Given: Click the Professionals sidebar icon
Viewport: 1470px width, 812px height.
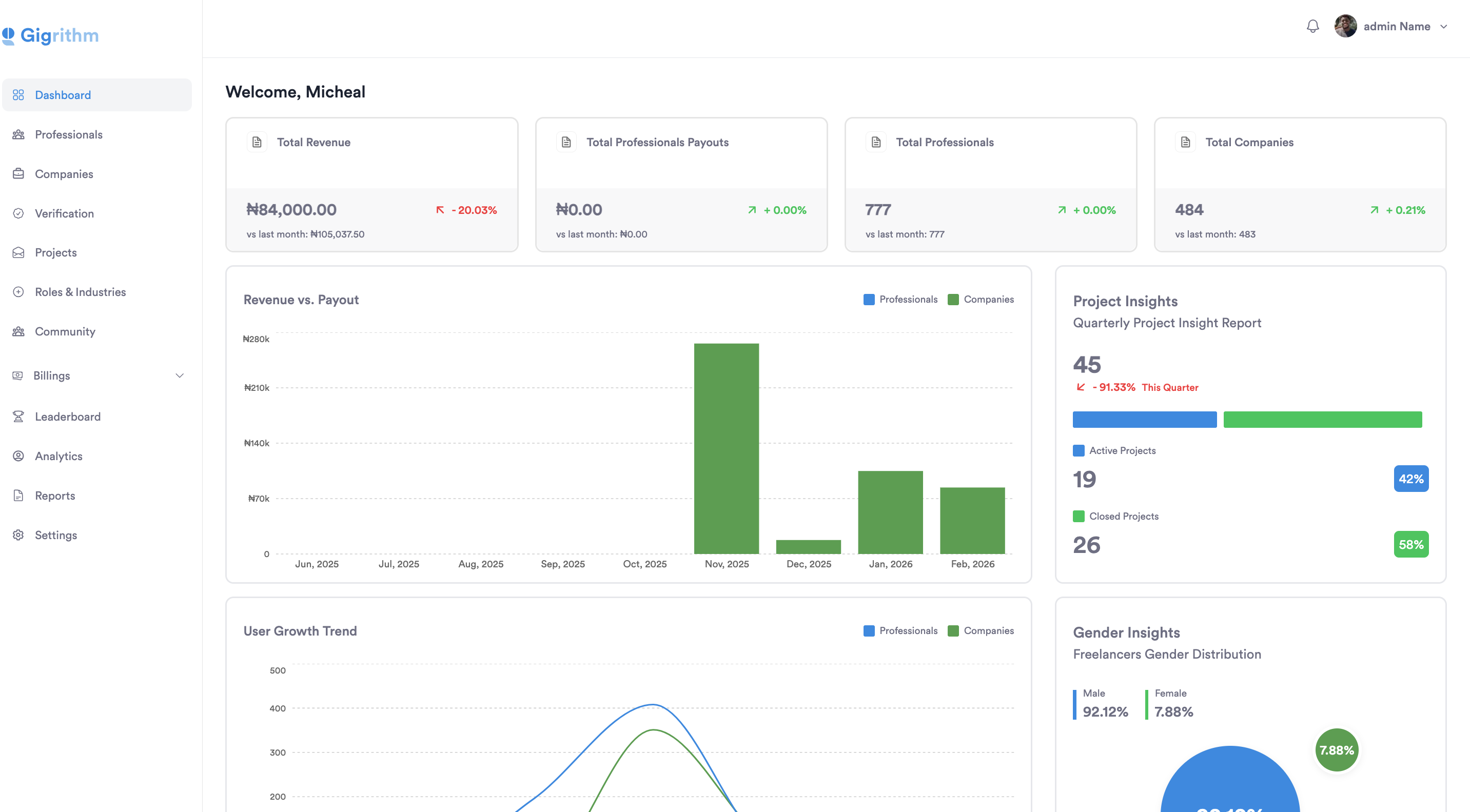Looking at the screenshot, I should click(x=18, y=135).
